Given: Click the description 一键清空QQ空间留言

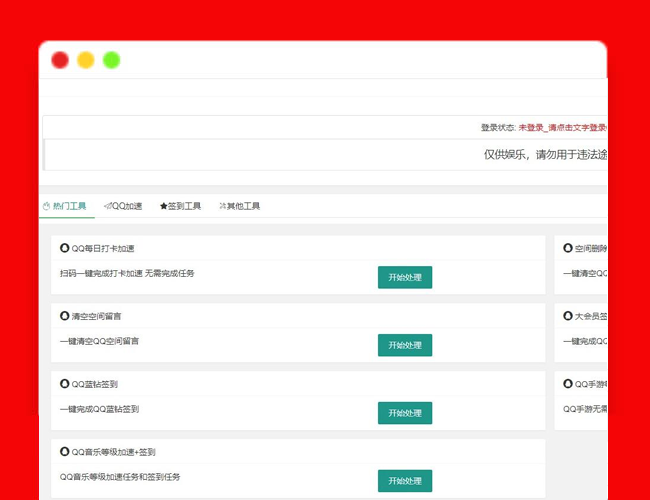Looking at the screenshot, I should [x=99, y=341].
